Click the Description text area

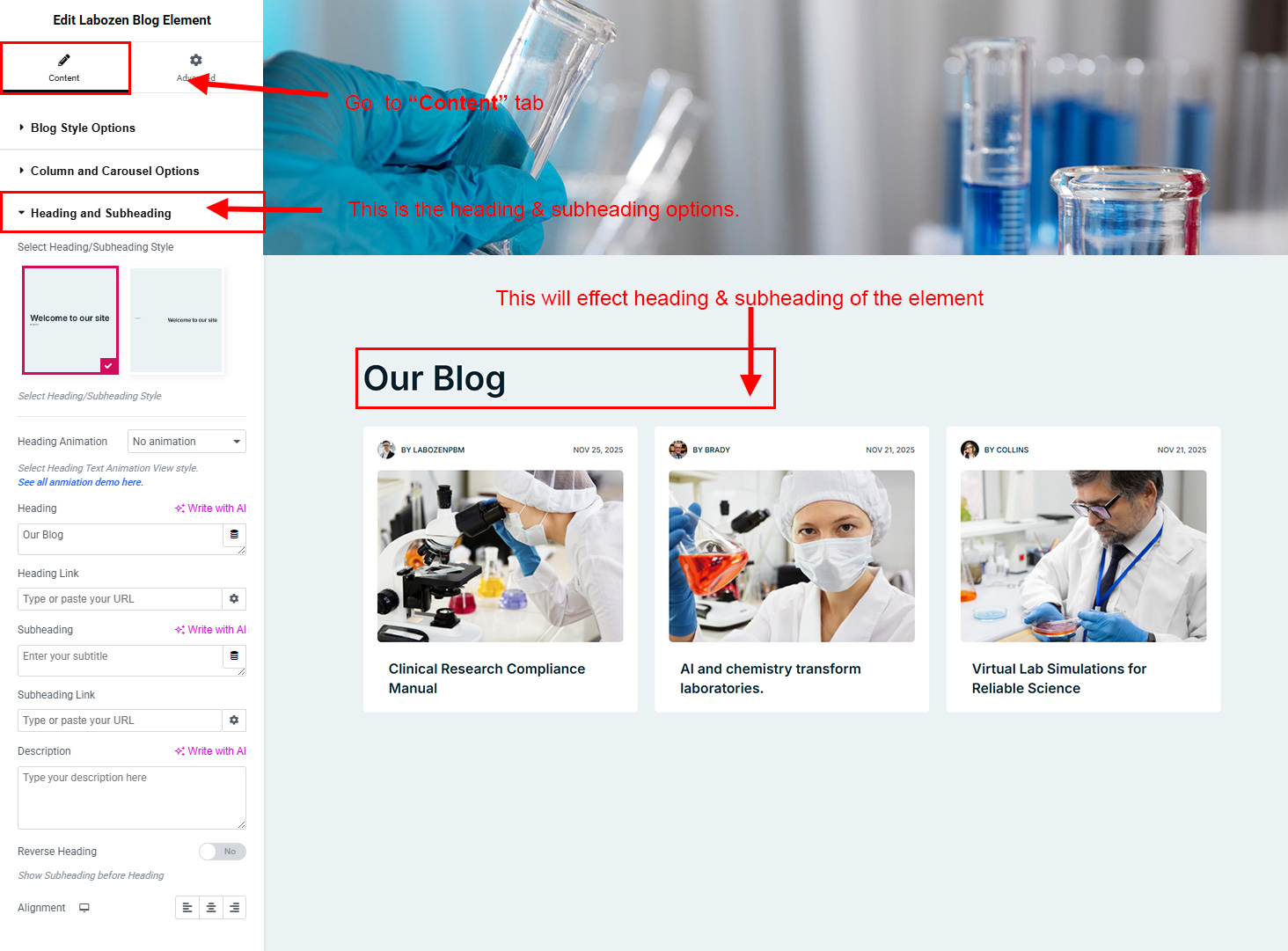[132, 798]
